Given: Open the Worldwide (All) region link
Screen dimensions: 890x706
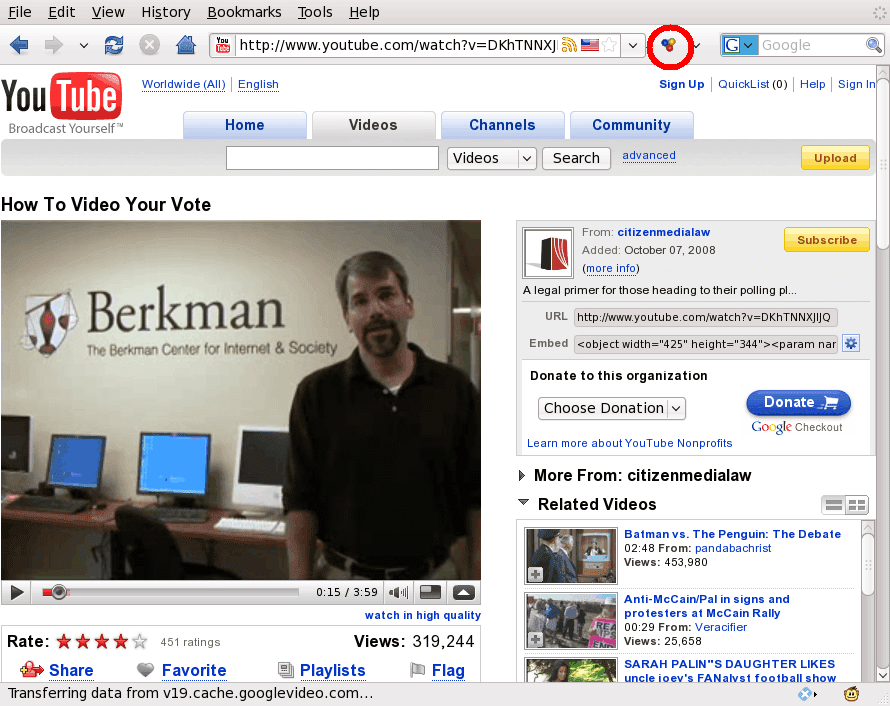Looking at the screenshot, I should (x=183, y=84).
